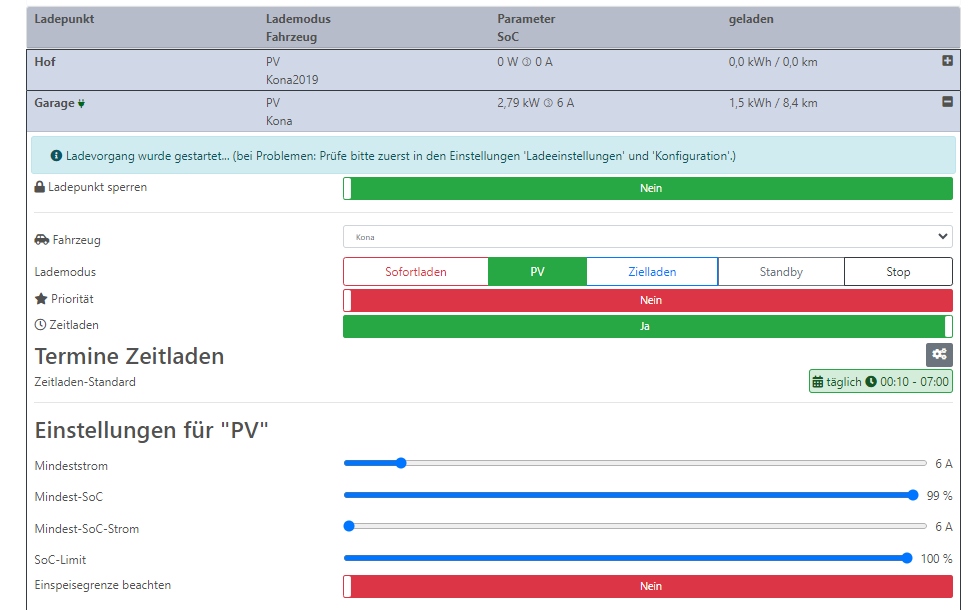Collapse the Garage charge point row
Viewport: 970px width, 610px height.
947,101
